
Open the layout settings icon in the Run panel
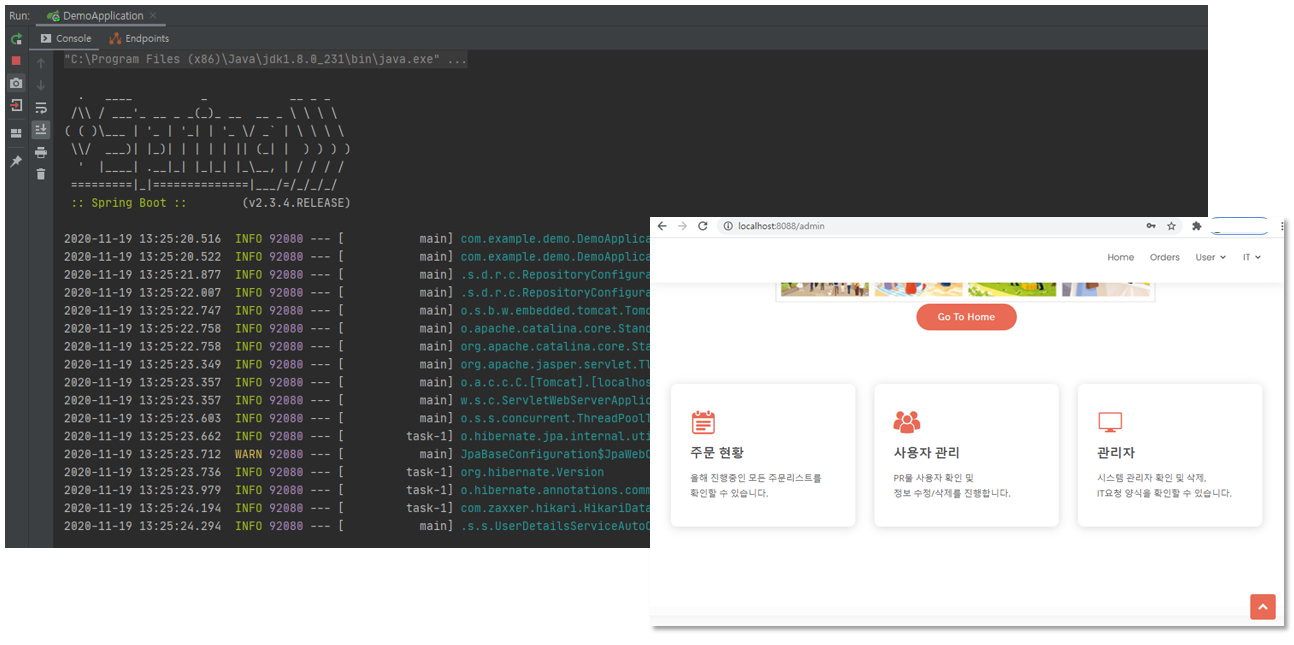coord(16,133)
